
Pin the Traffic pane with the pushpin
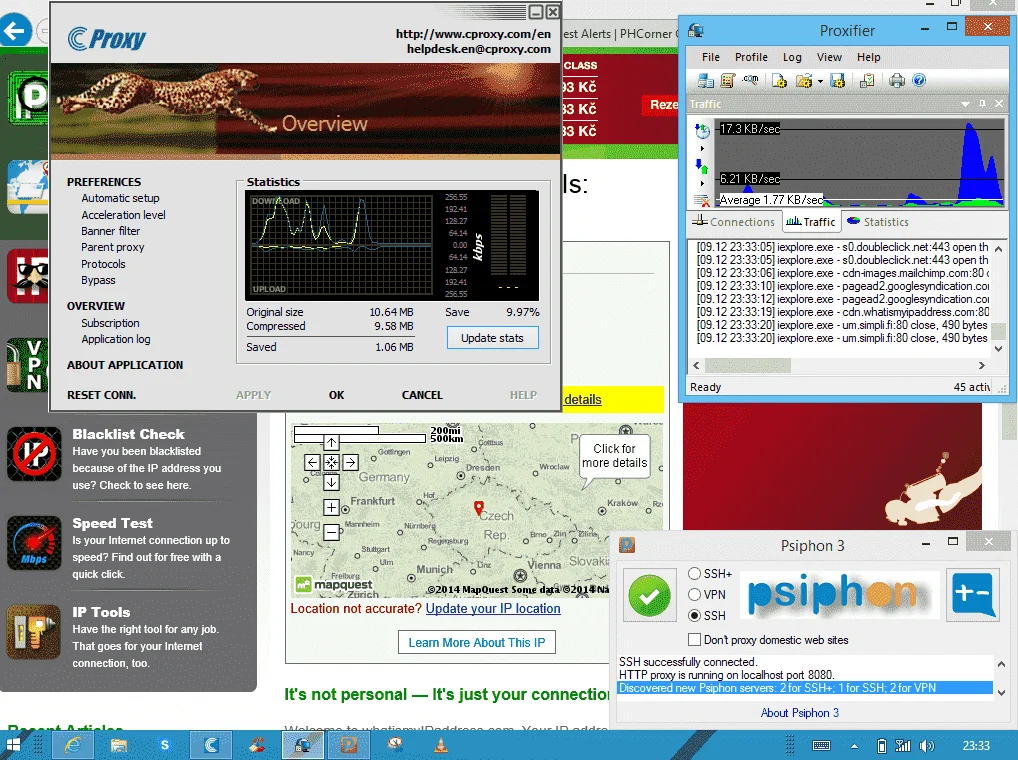pyautogui.click(x=982, y=104)
